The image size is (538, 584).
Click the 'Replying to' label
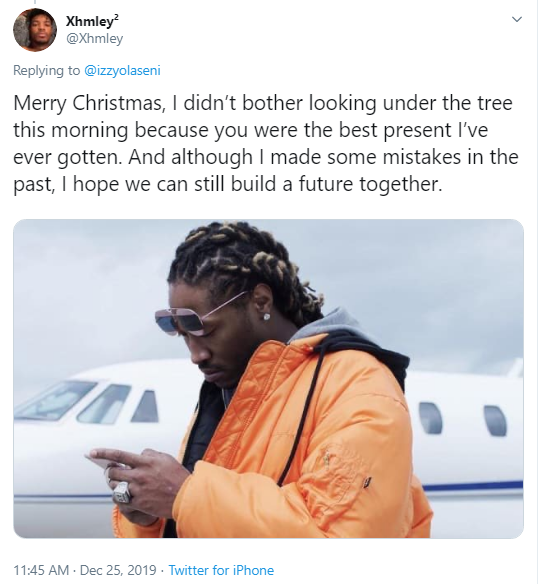pos(47,70)
